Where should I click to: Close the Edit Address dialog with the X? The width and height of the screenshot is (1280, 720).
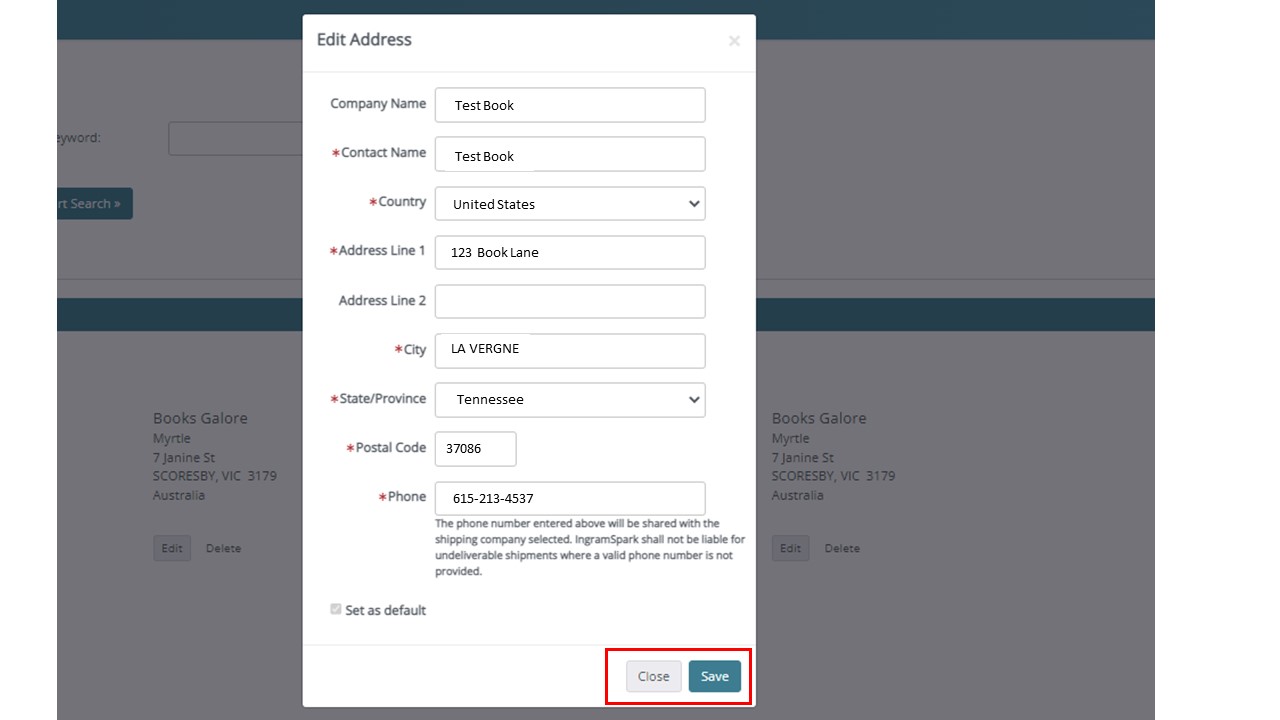pos(734,41)
